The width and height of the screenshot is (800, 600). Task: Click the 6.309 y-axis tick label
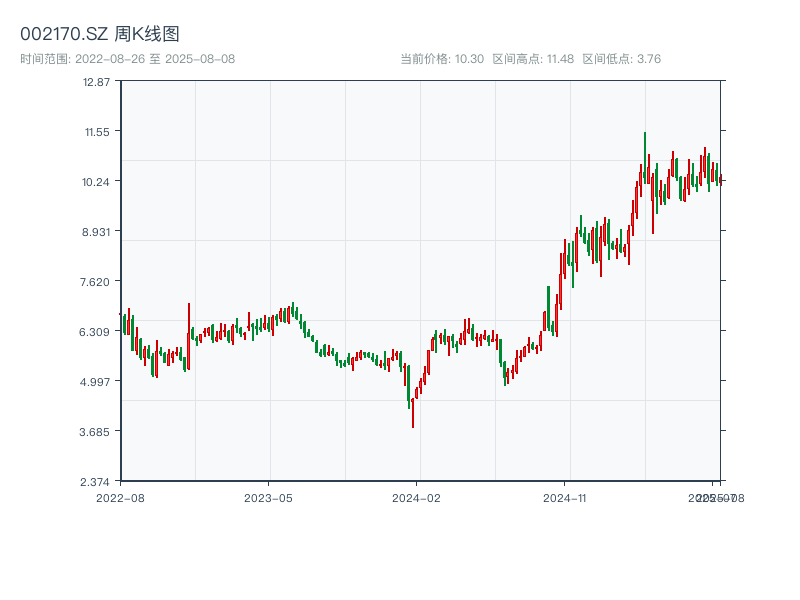pyautogui.click(x=96, y=331)
